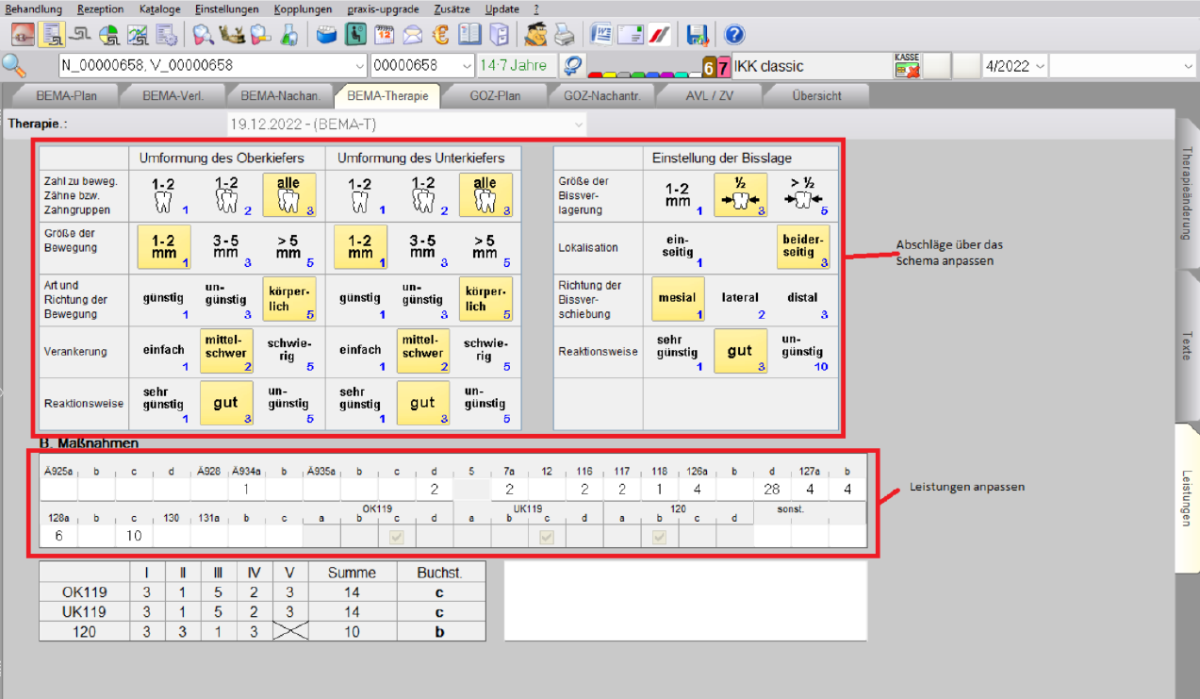Click the printer icon in toolbar
Viewport: 1200px width, 699px height.
(565, 35)
